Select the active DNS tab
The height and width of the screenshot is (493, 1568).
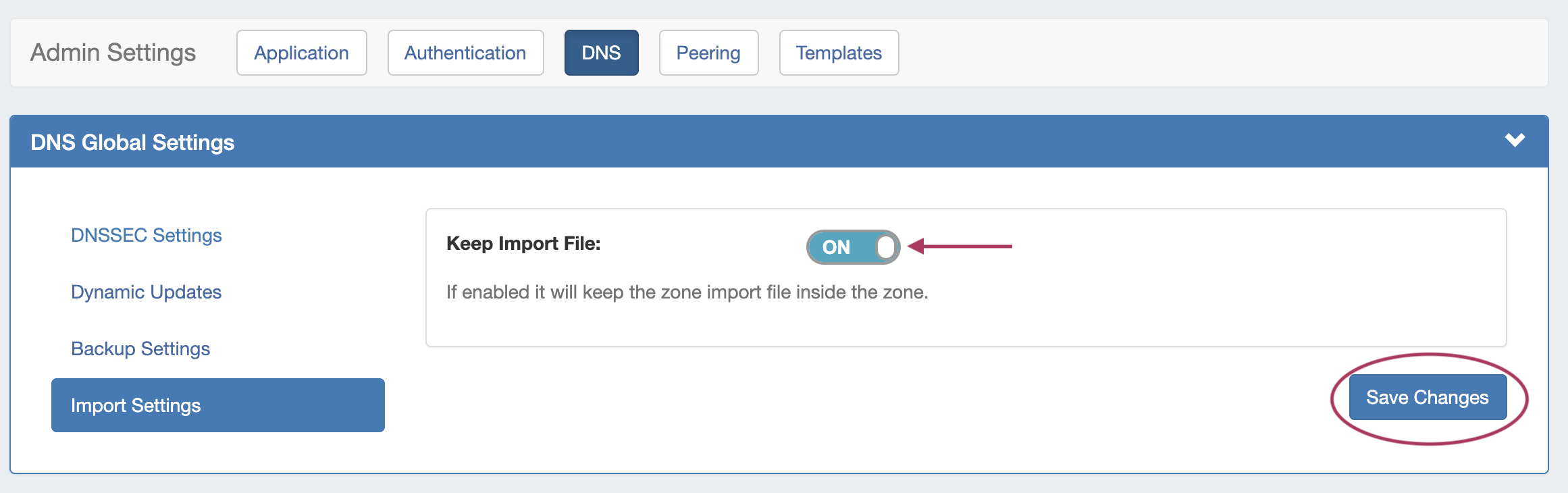[601, 53]
